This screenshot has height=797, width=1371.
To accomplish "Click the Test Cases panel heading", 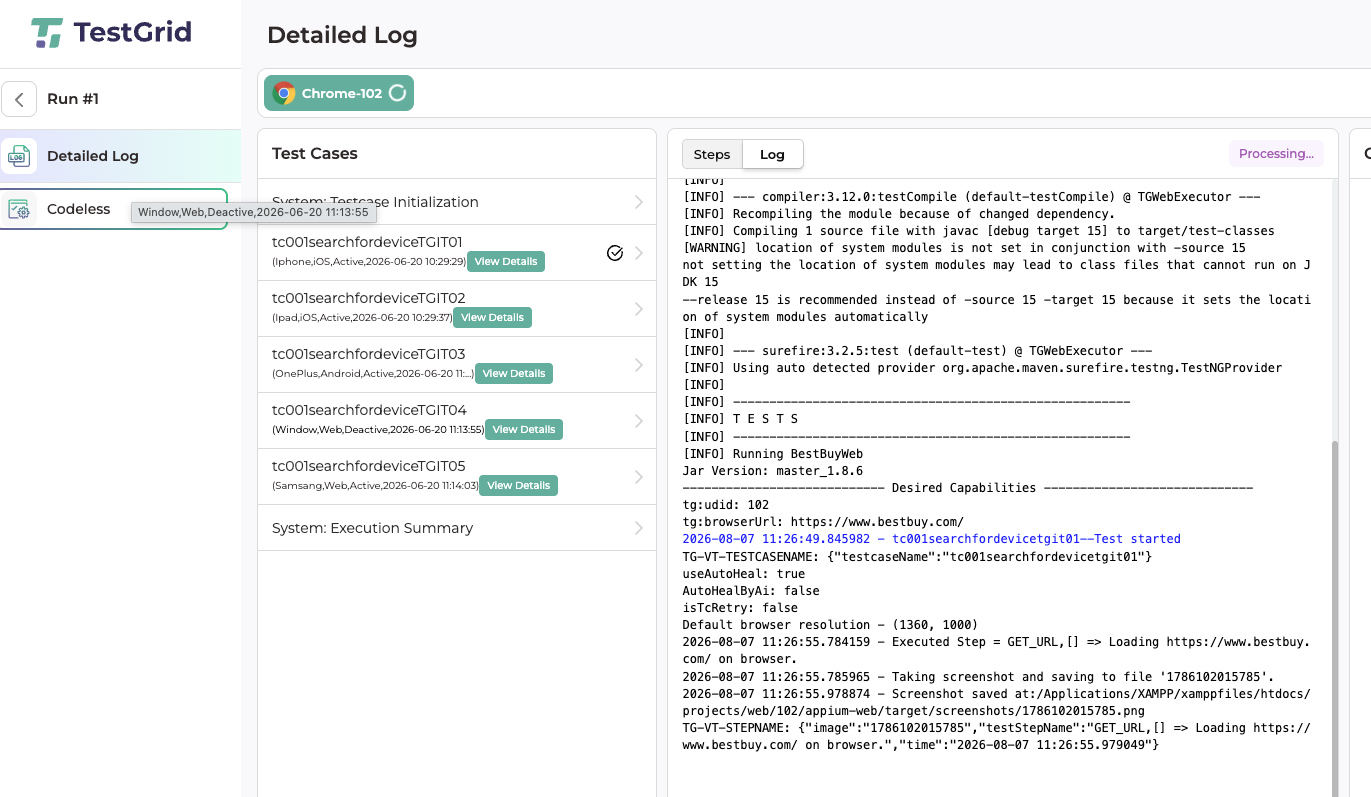I will coord(314,153).
